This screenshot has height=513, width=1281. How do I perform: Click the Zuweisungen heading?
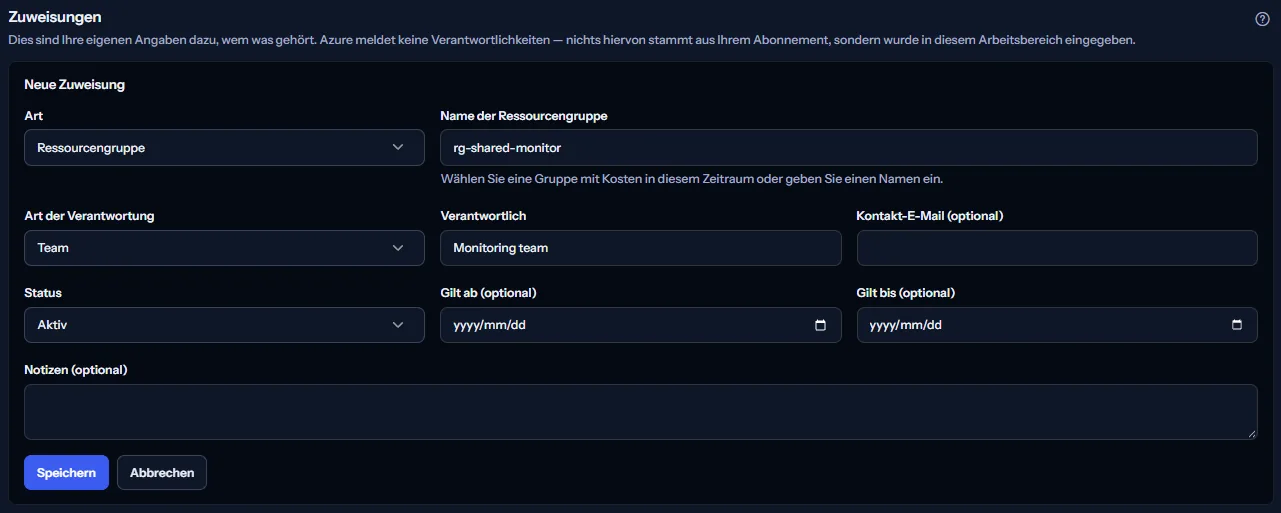click(55, 17)
